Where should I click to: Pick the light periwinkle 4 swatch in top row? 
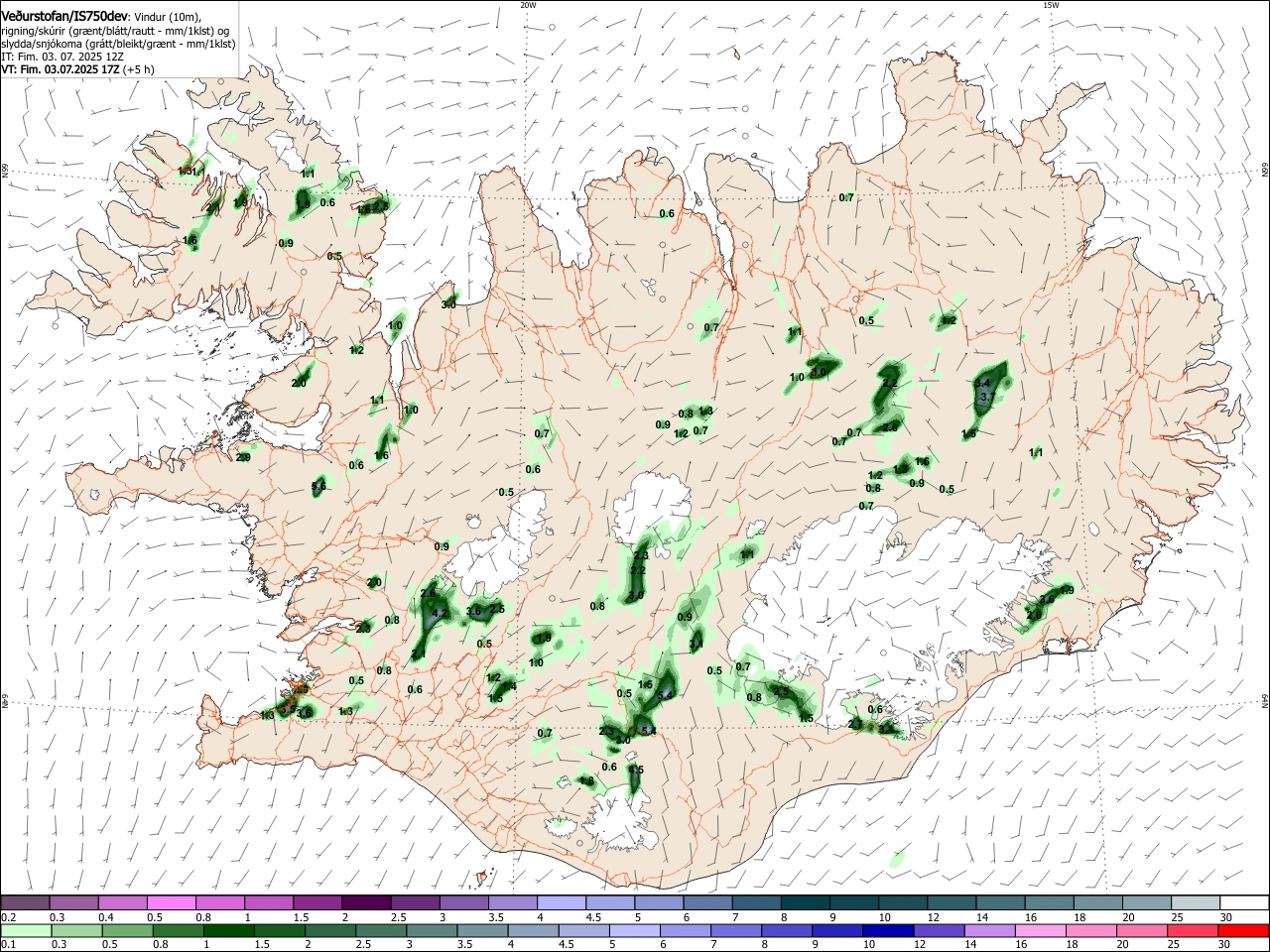click(562, 902)
